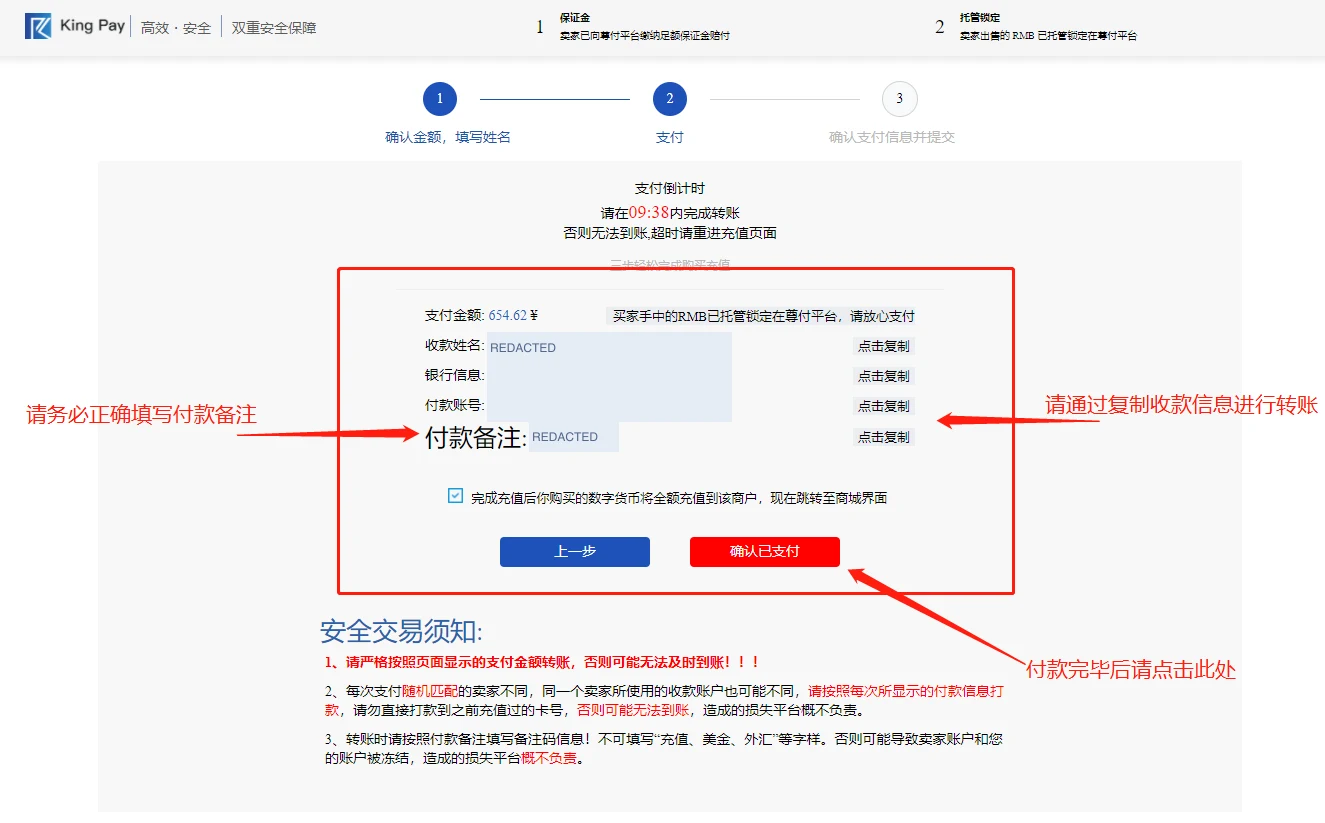This screenshot has width=1325, height=823.
Task: Click the 托管锁定 header title
Action: click(x=980, y=18)
